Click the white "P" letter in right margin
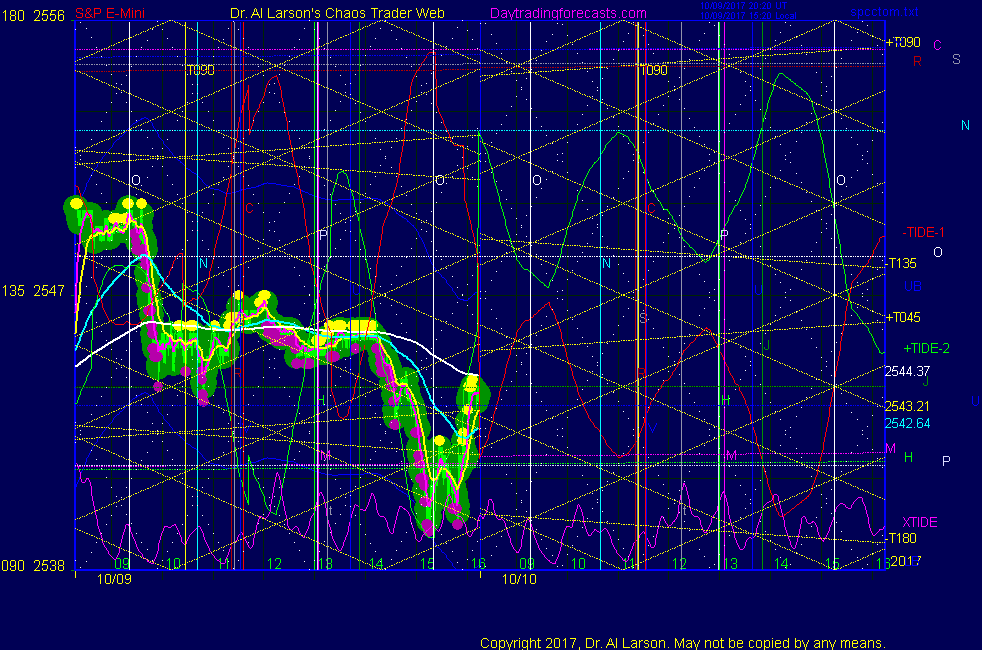 pos(946,461)
